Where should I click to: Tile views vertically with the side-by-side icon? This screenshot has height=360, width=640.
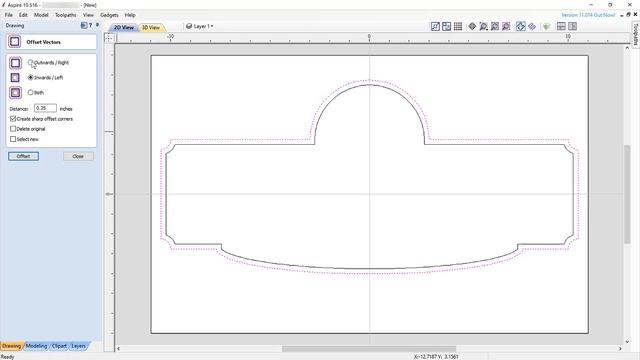(x=573, y=27)
